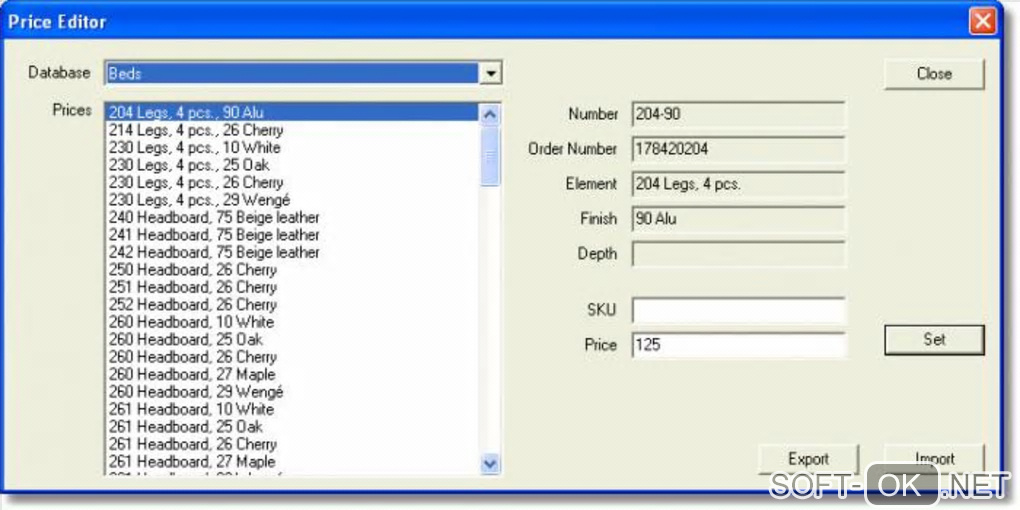Screen dimensions: 1020x510
Task: Select row 251 Headboard, 26 Cherry
Action: [x=293, y=287]
